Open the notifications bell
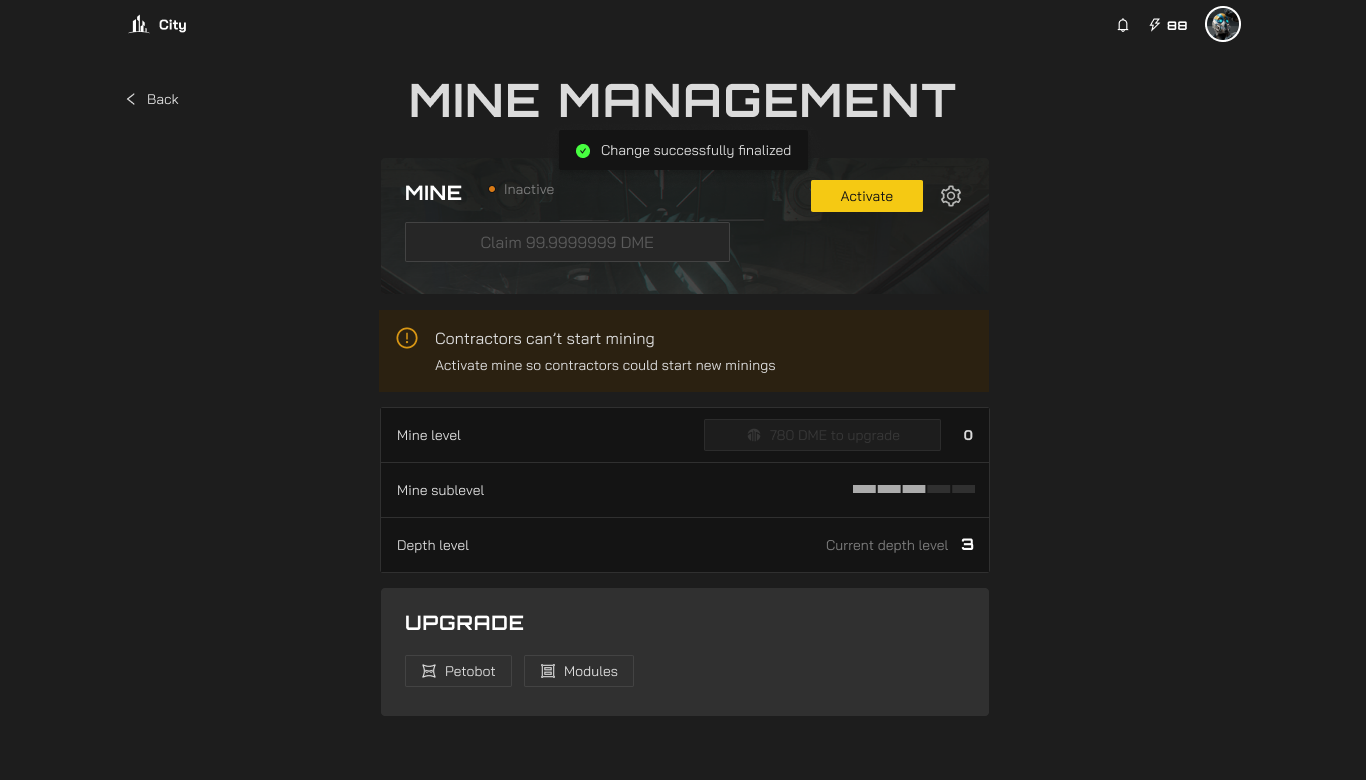This screenshot has width=1366, height=780. tap(1123, 25)
